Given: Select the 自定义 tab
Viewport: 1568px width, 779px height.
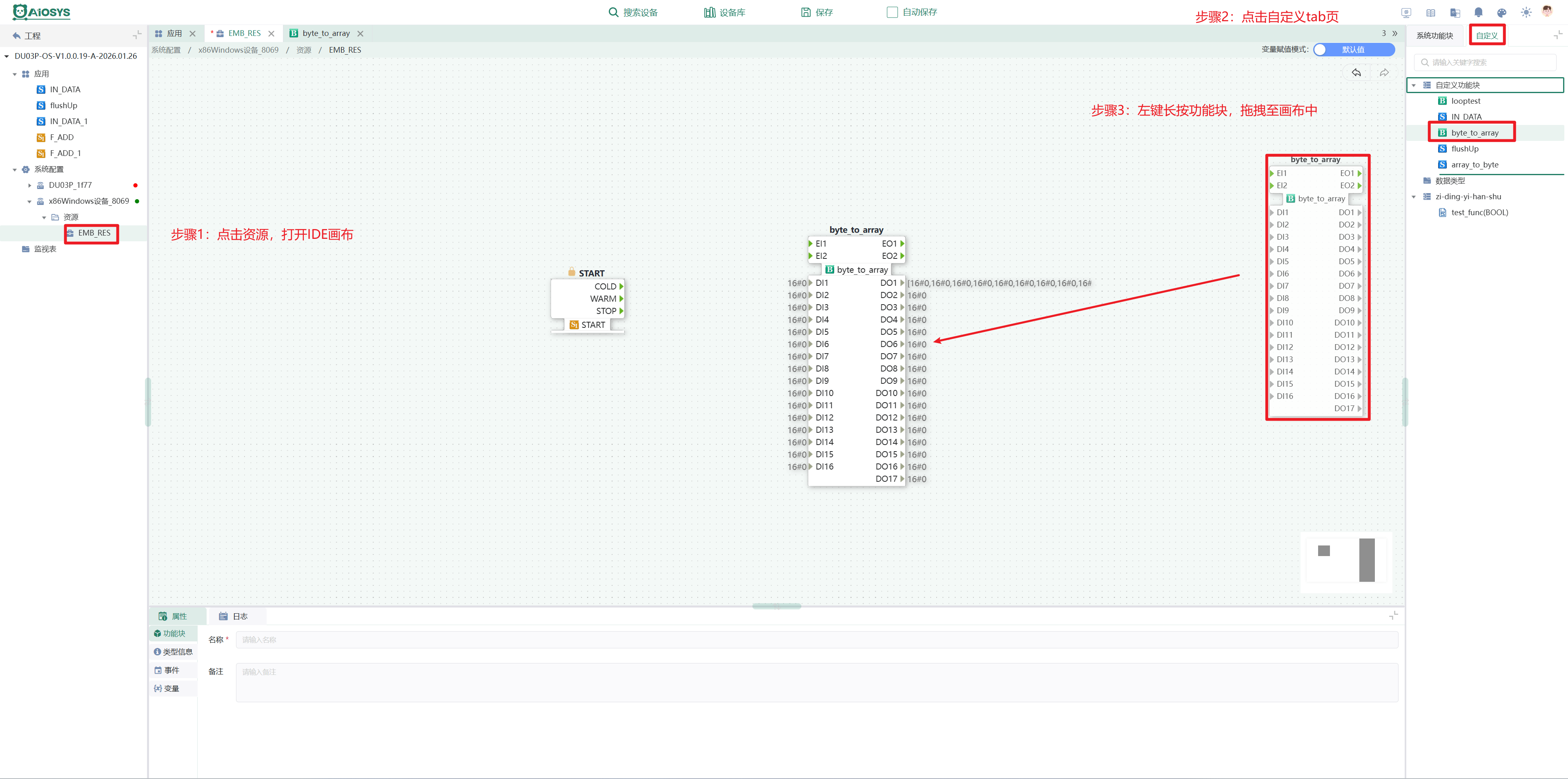Looking at the screenshot, I should pos(1486,35).
